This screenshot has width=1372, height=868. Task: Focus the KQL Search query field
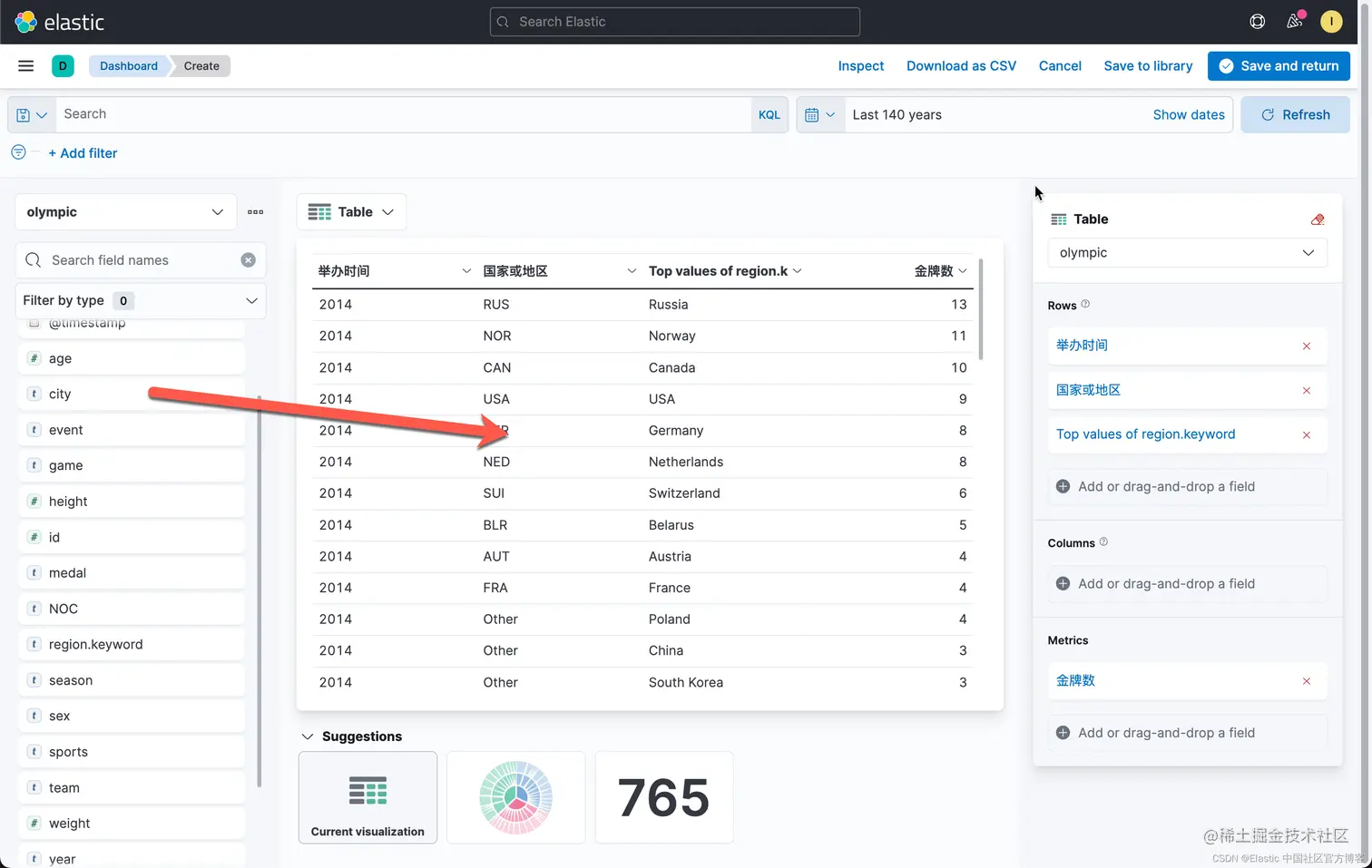pyautogui.click(x=404, y=115)
